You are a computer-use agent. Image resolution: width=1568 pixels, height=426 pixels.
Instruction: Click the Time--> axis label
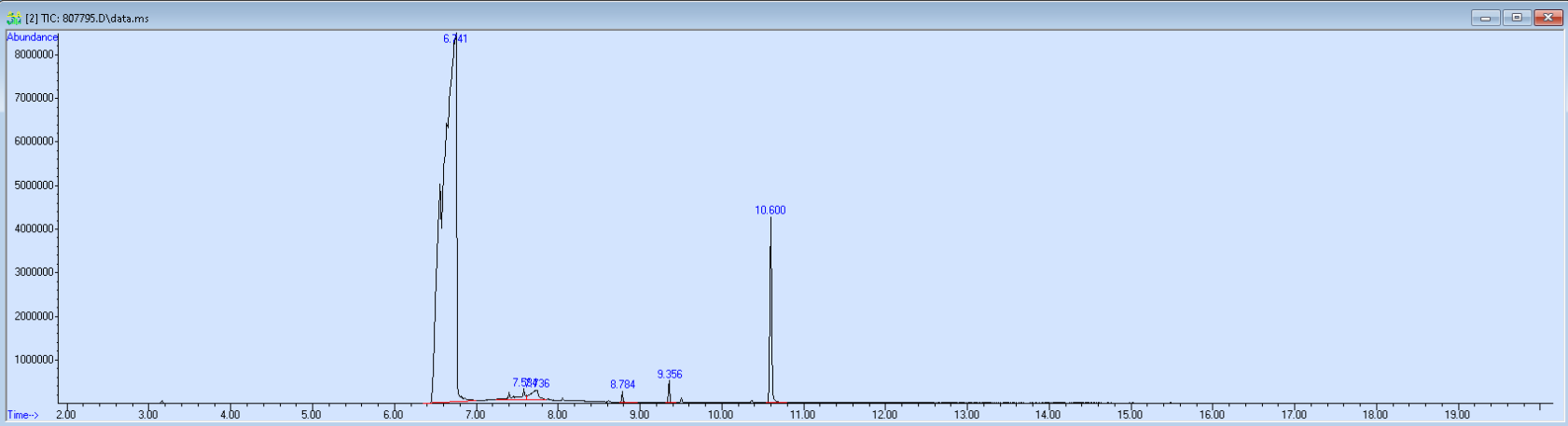pyautogui.click(x=23, y=416)
